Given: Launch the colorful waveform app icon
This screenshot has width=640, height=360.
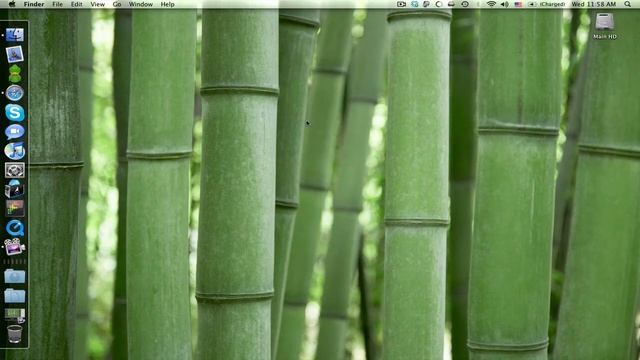Looking at the screenshot, I should point(15,208).
